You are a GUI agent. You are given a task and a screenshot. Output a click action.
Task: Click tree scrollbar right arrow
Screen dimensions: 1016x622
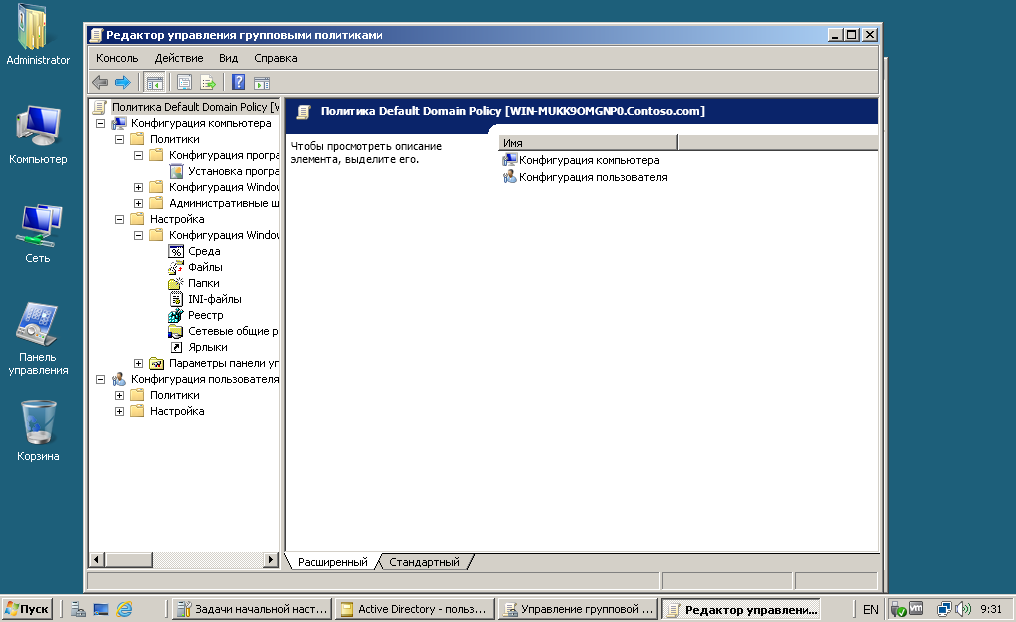[x=271, y=559]
